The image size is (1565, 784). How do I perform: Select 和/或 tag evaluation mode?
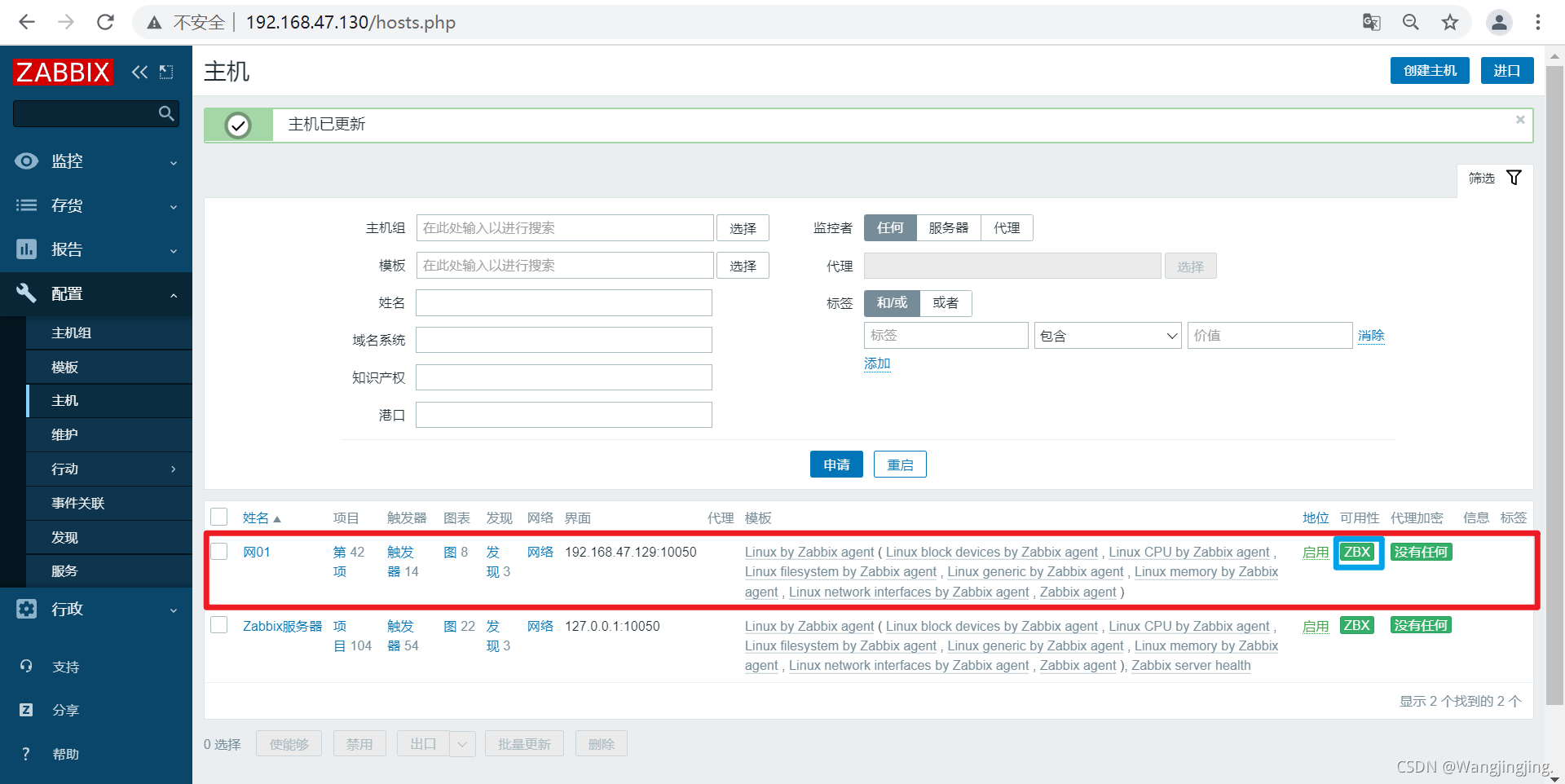click(892, 302)
